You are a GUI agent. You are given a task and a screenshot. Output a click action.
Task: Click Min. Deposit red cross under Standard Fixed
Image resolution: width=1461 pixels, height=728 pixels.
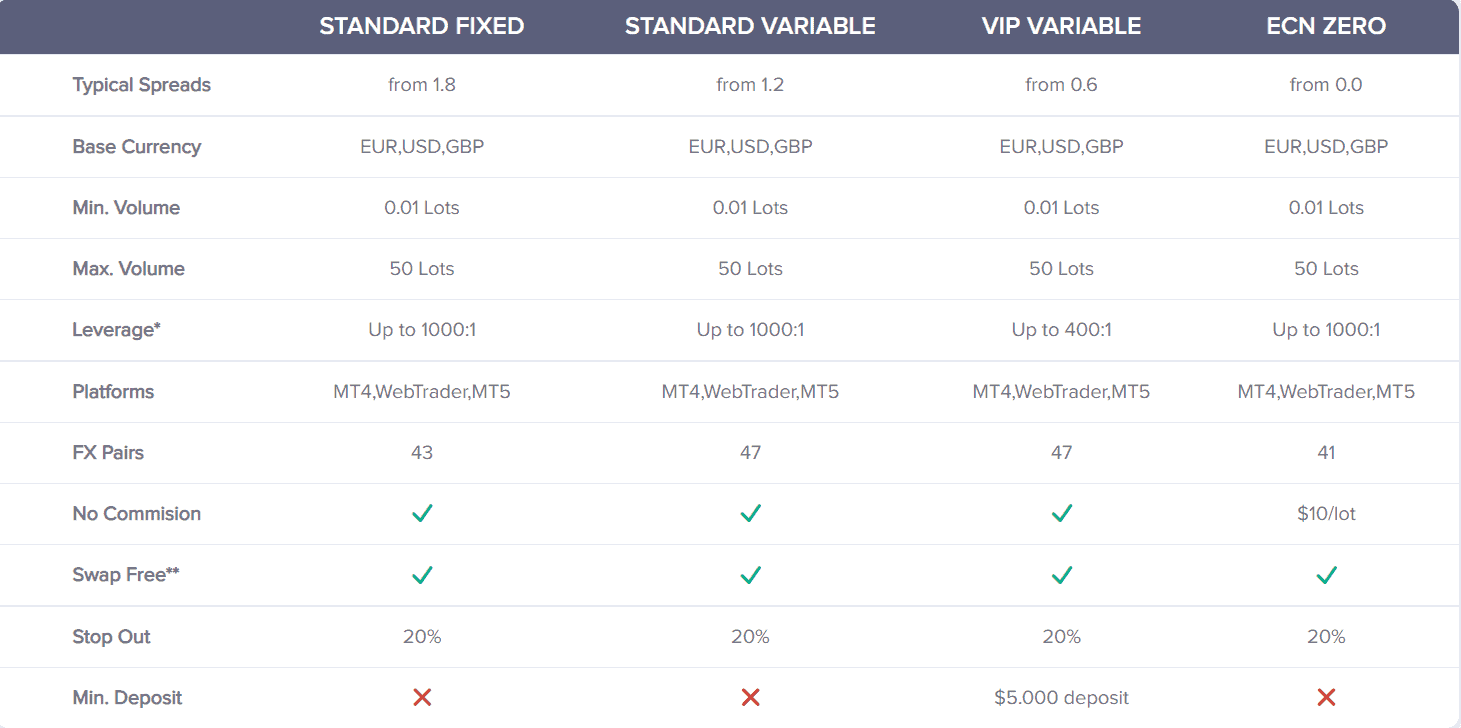[x=422, y=698]
